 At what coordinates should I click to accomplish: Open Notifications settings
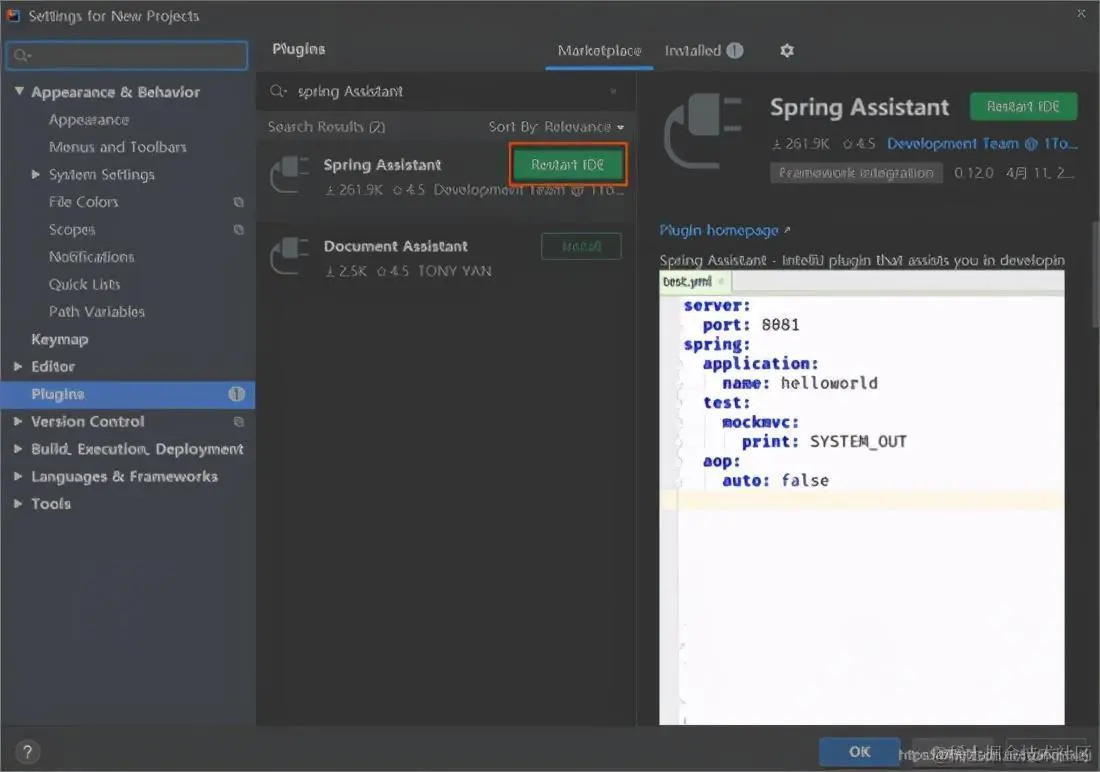tap(91, 257)
